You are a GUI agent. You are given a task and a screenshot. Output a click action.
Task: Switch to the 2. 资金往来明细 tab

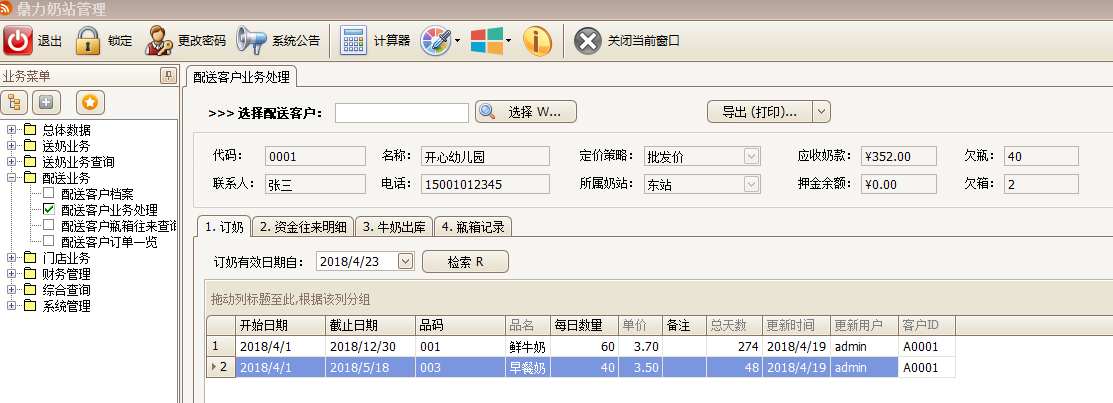303,227
